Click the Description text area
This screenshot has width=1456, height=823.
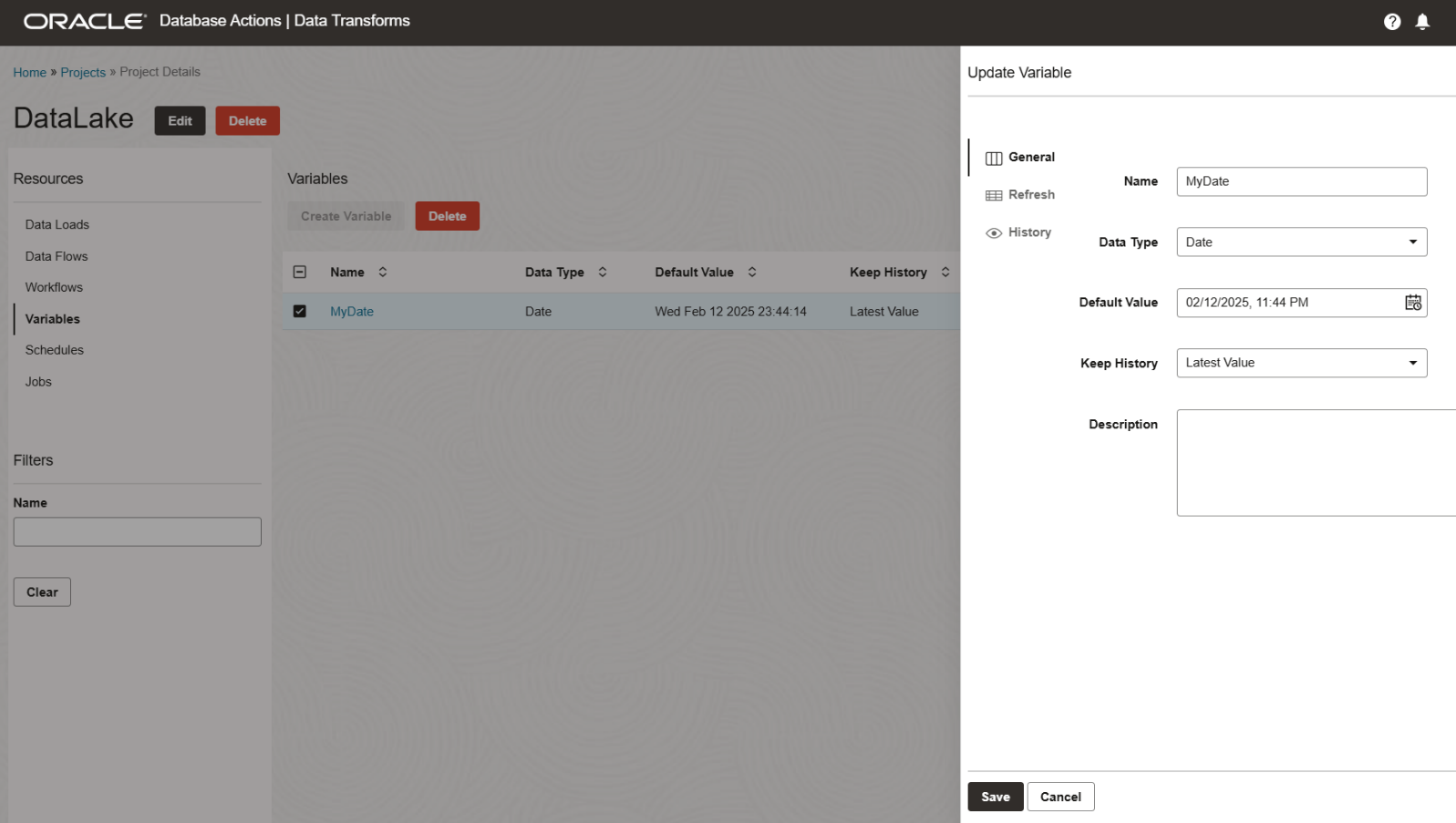(x=1316, y=463)
